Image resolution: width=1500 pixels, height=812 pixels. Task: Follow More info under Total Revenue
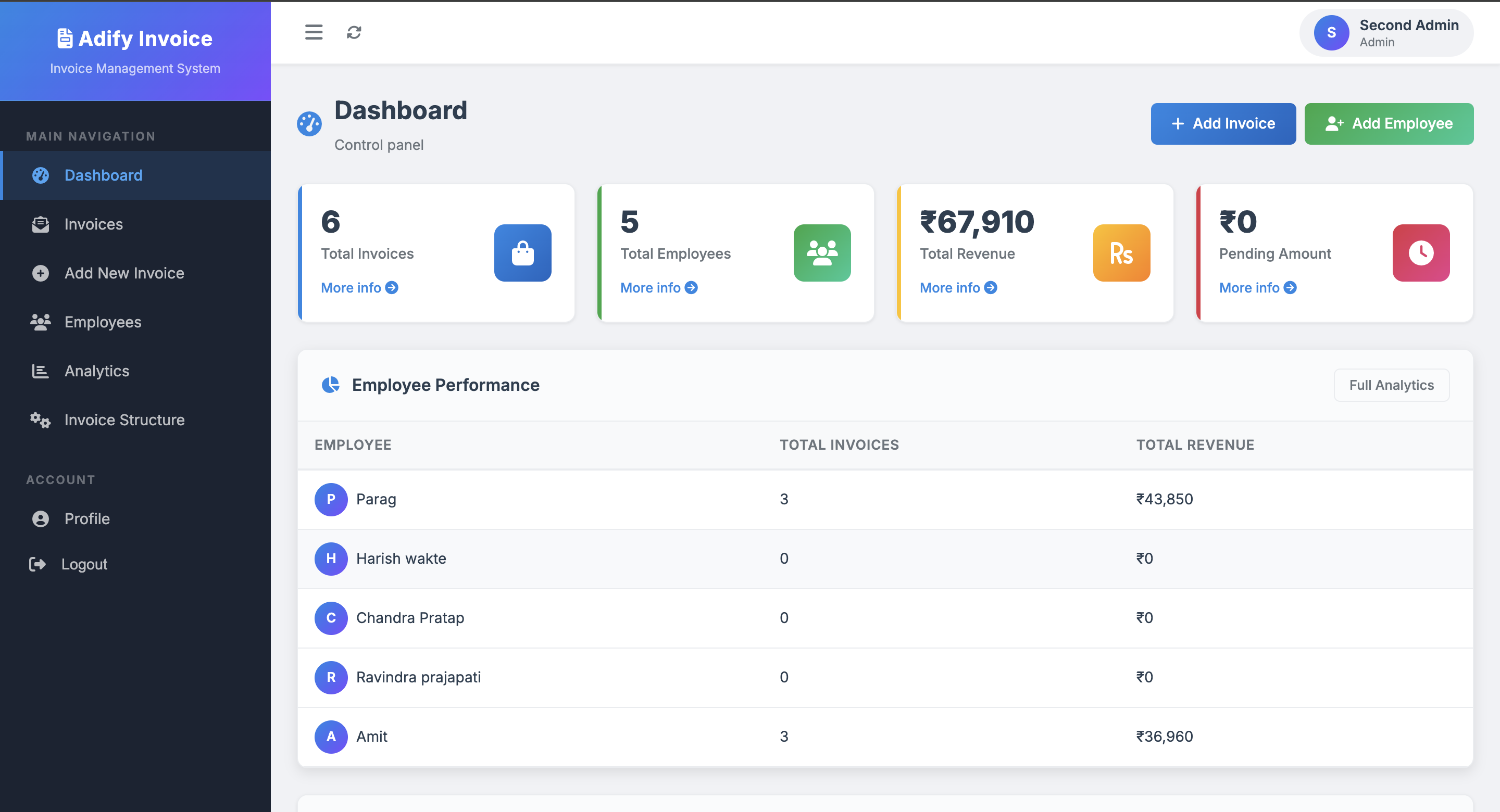click(958, 287)
